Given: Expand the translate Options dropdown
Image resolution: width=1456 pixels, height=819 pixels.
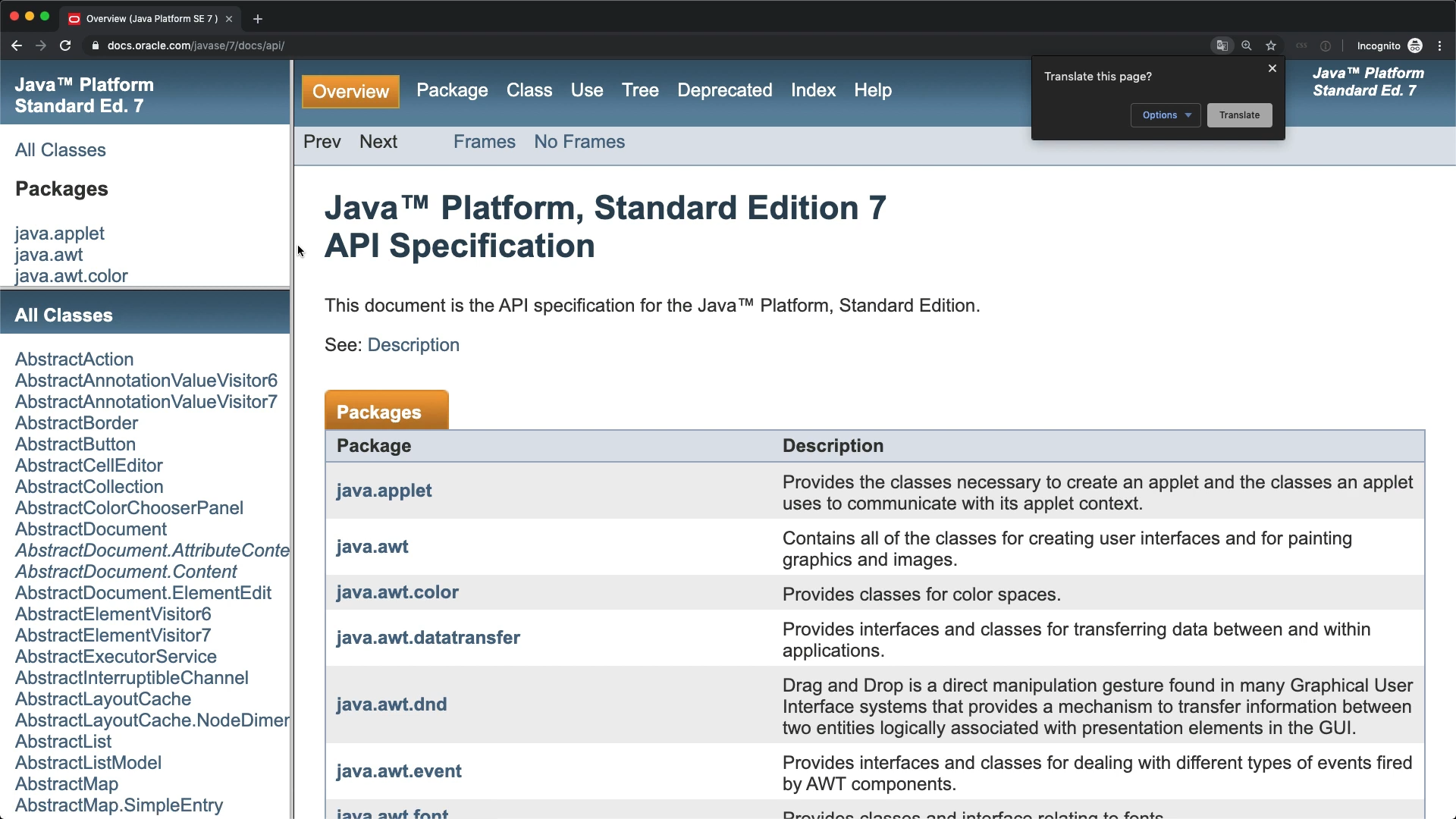Looking at the screenshot, I should 1166,115.
